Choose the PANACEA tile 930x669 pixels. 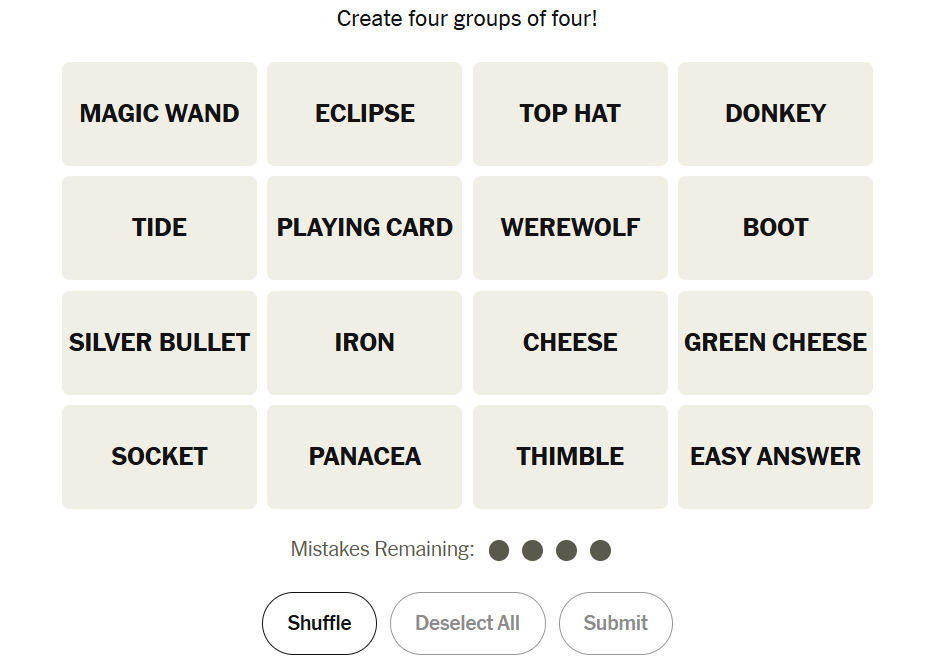pyautogui.click(x=364, y=457)
